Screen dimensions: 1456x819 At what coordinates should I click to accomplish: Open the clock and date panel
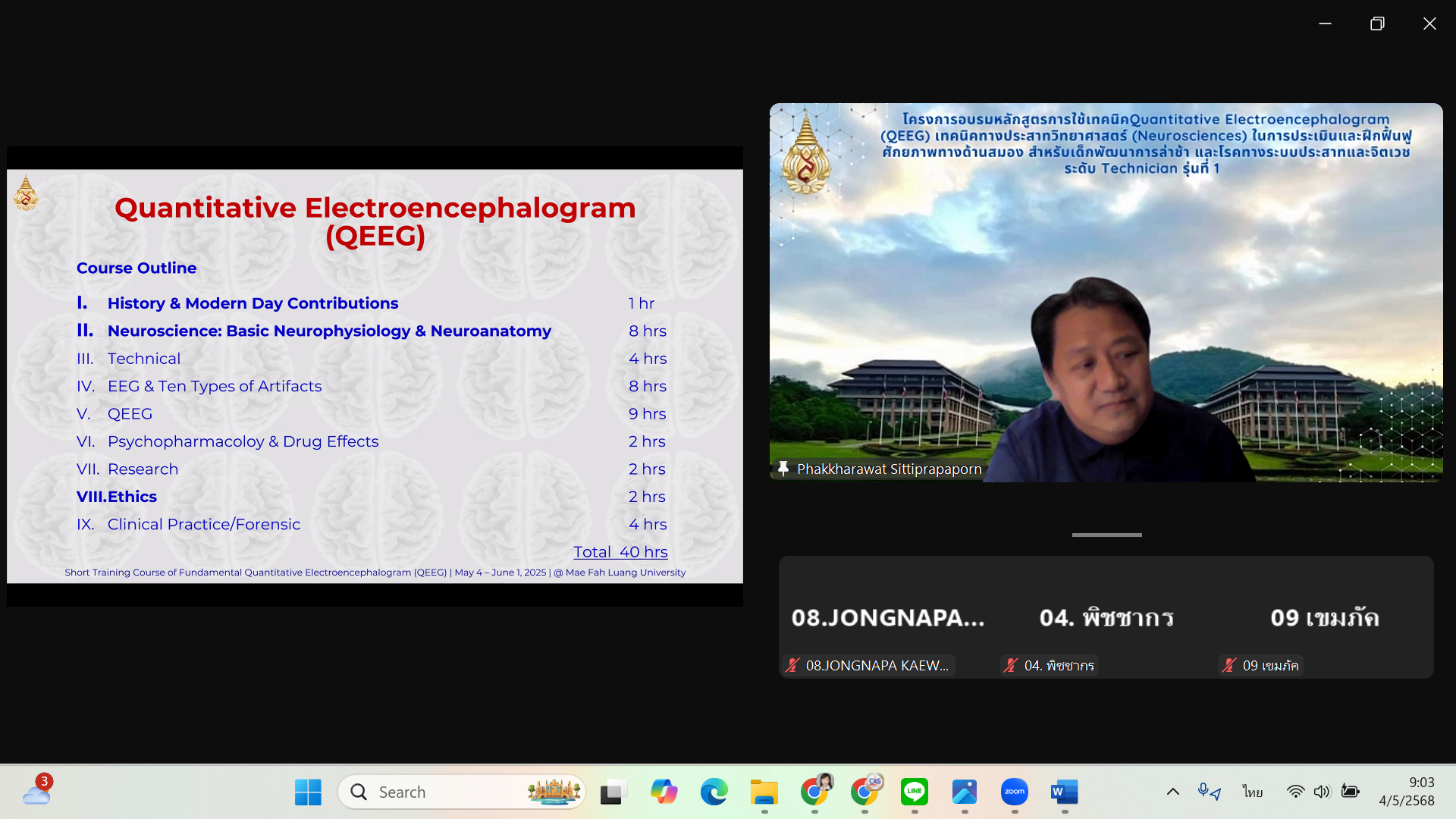[x=1407, y=792]
